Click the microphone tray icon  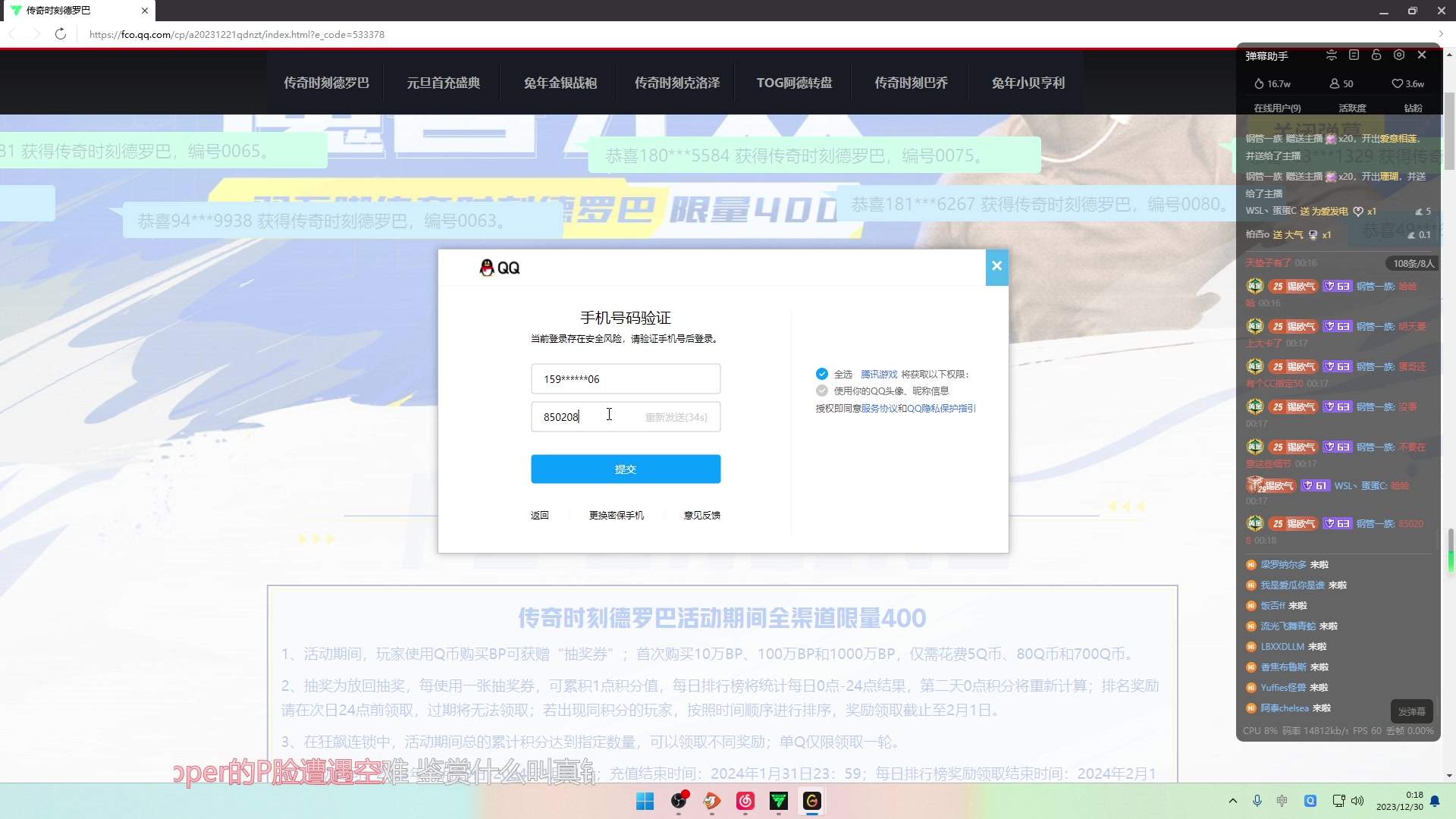click(x=1257, y=801)
